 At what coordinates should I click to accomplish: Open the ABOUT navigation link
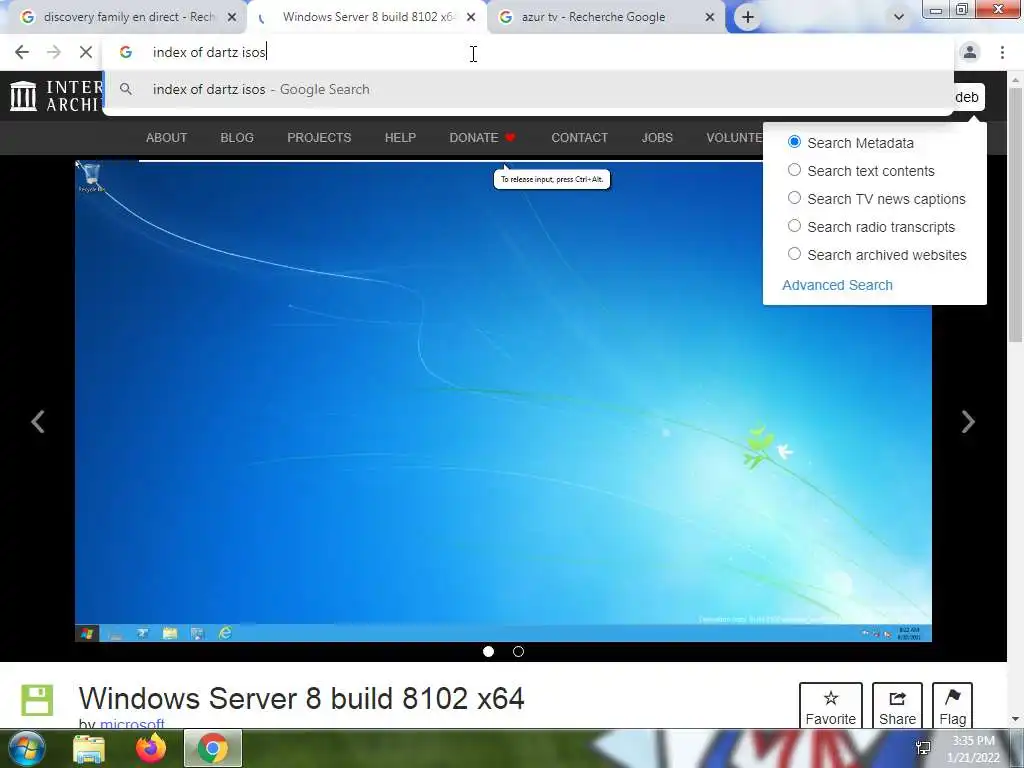pyautogui.click(x=167, y=138)
